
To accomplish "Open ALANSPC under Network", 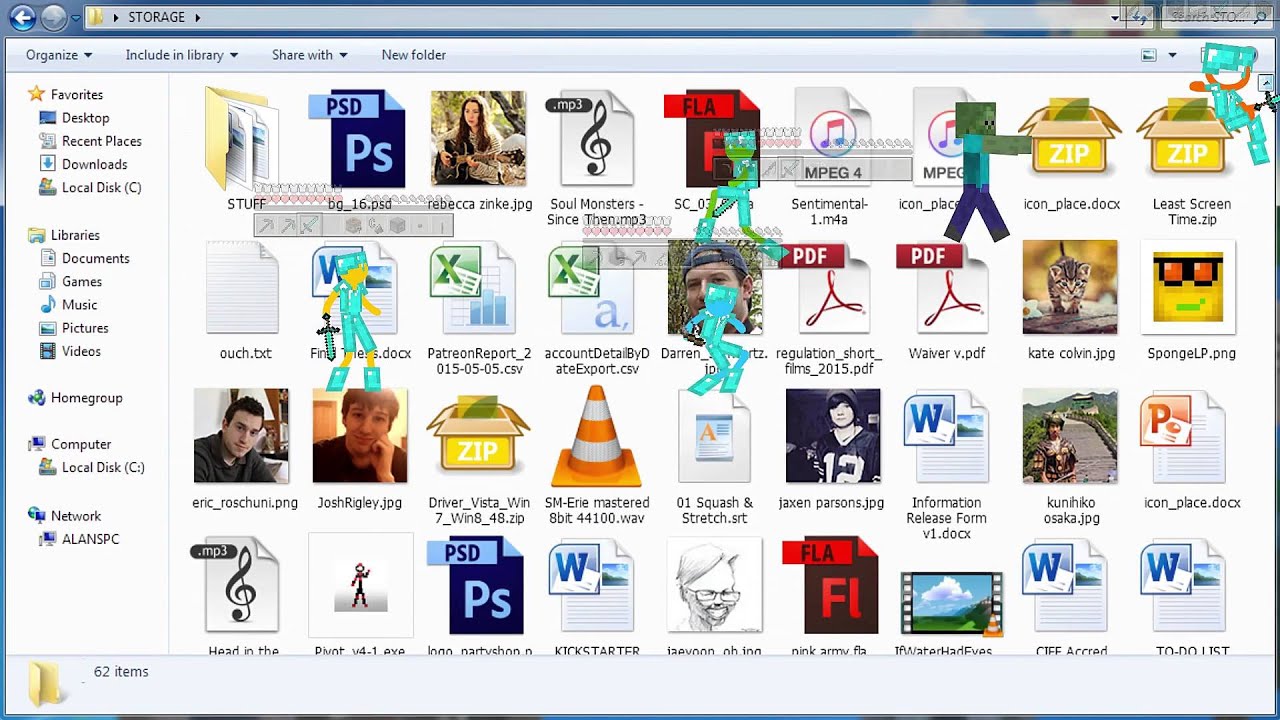I will click(79, 539).
